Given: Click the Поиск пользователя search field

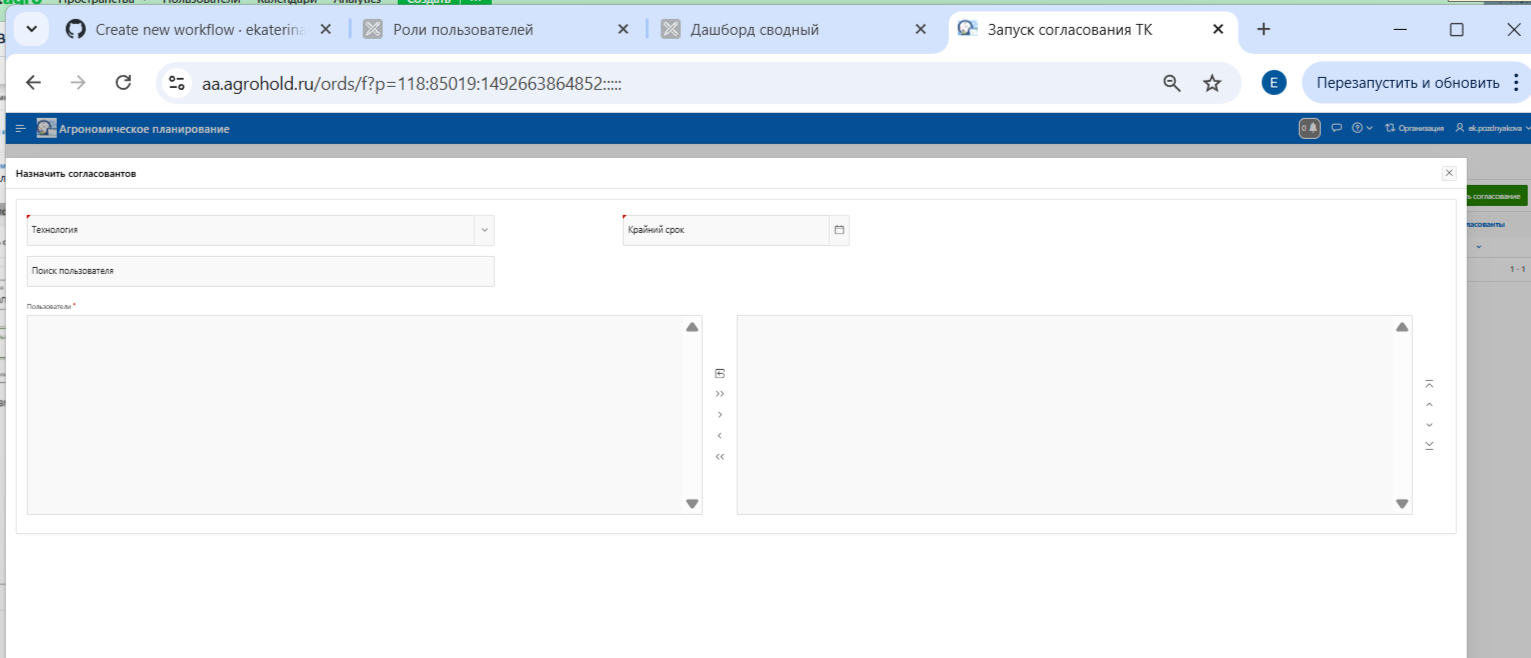Looking at the screenshot, I should [x=260, y=271].
